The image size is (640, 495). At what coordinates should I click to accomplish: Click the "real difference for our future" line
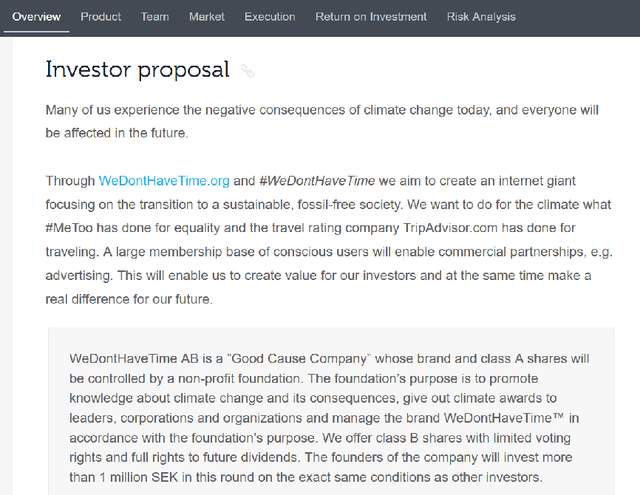[x=129, y=299]
